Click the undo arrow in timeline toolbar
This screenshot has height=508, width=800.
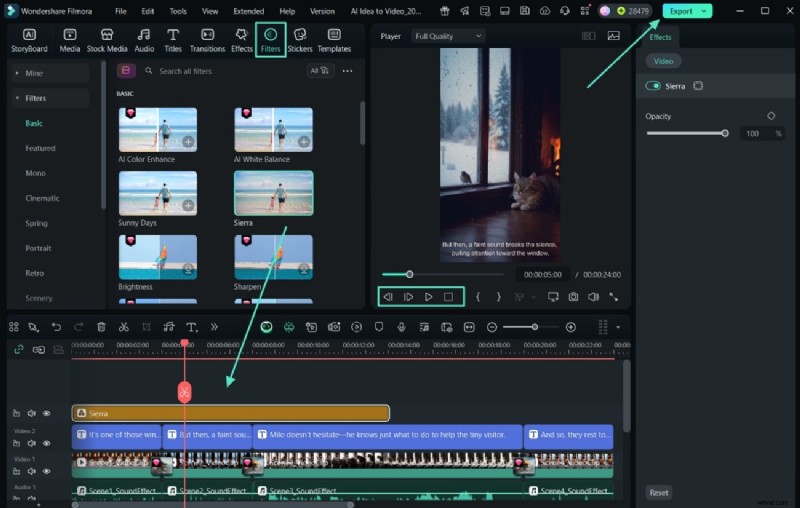(56, 327)
